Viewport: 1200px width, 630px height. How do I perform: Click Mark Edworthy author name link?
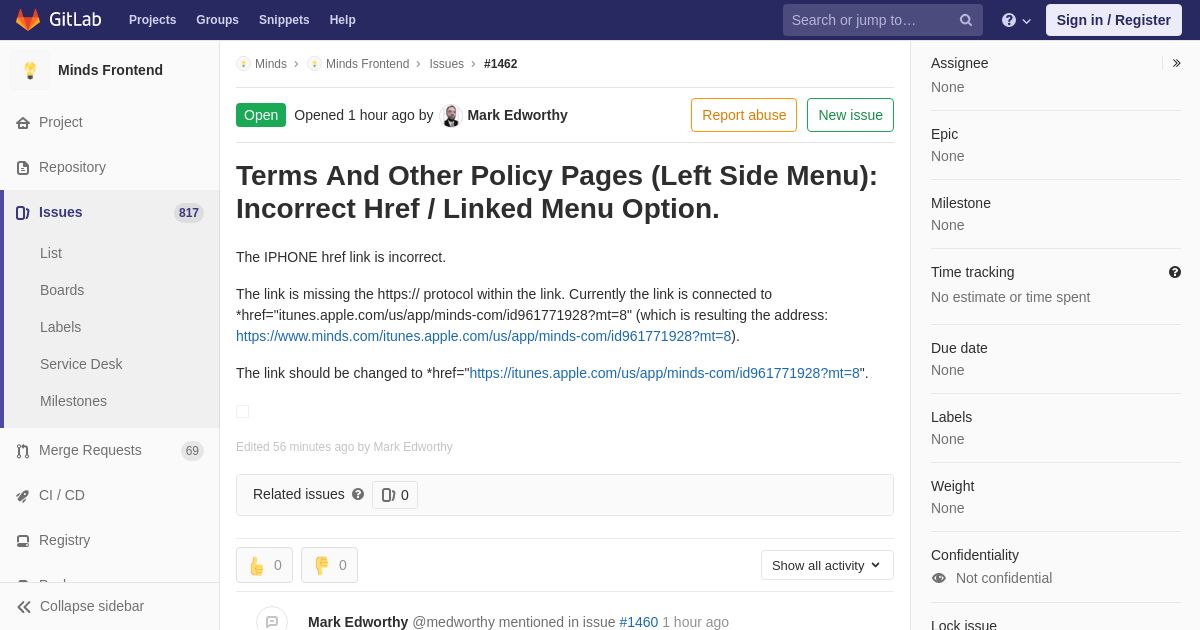517,115
